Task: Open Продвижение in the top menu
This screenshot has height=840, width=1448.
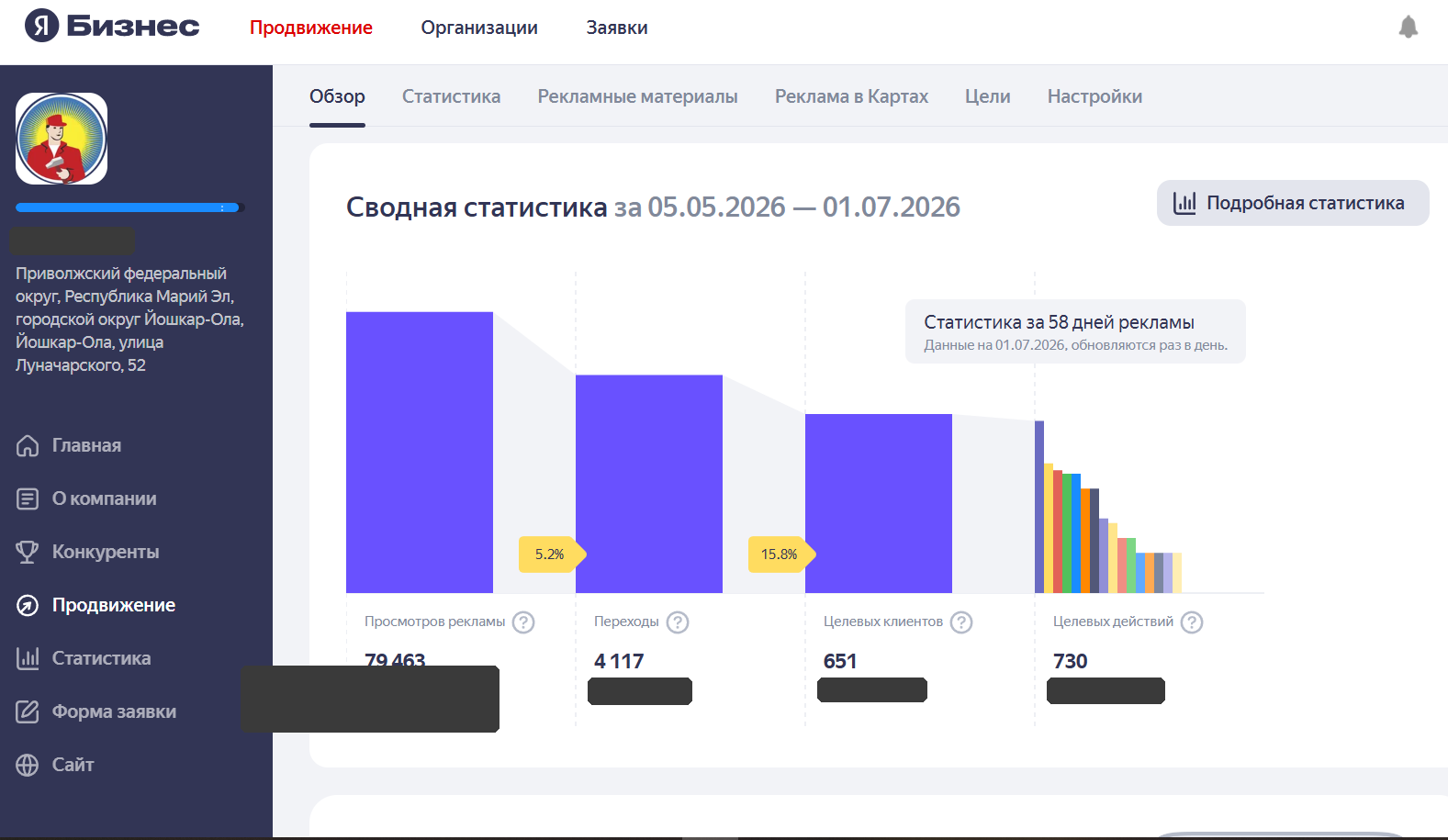Action: [311, 28]
